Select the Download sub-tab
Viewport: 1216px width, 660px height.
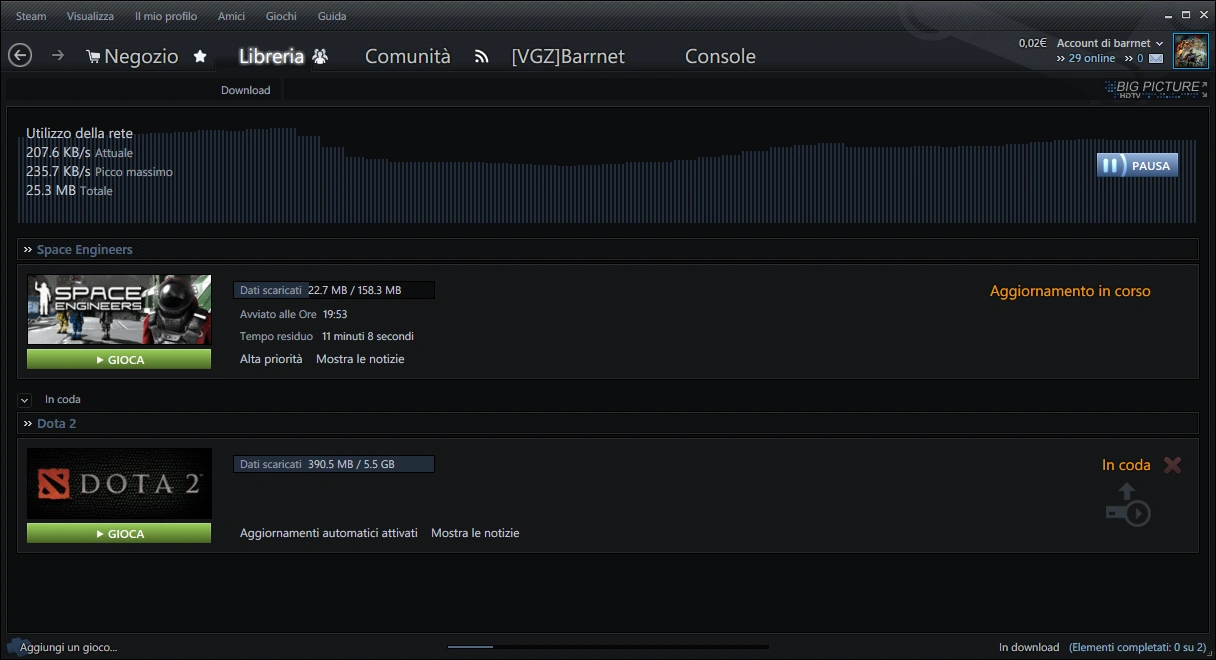246,90
